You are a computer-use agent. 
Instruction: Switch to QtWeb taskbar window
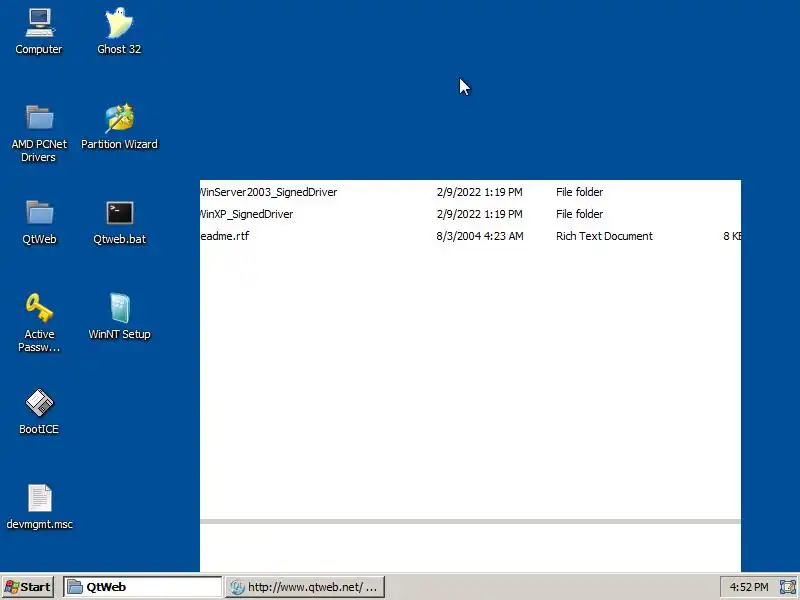(x=142, y=587)
